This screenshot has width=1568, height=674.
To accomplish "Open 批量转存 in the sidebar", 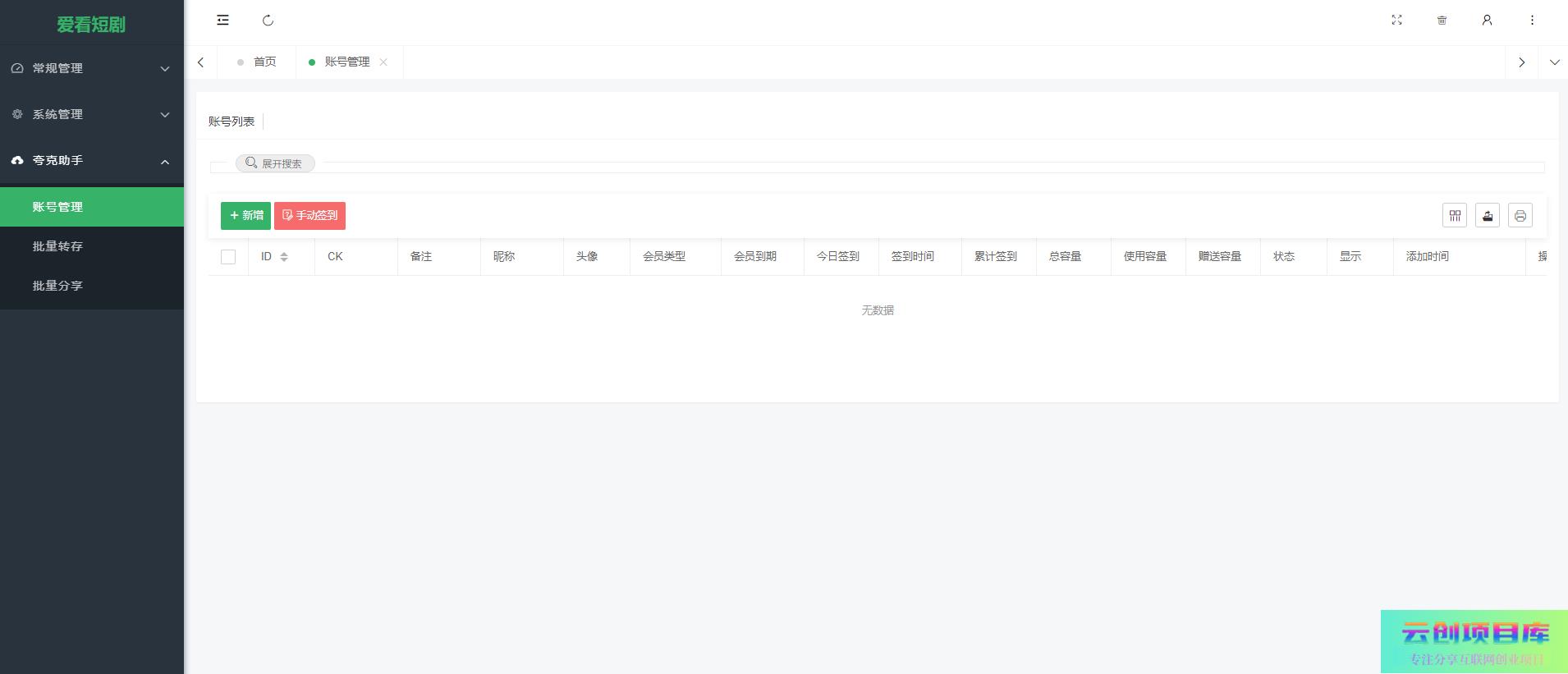I will pyautogui.click(x=57, y=246).
